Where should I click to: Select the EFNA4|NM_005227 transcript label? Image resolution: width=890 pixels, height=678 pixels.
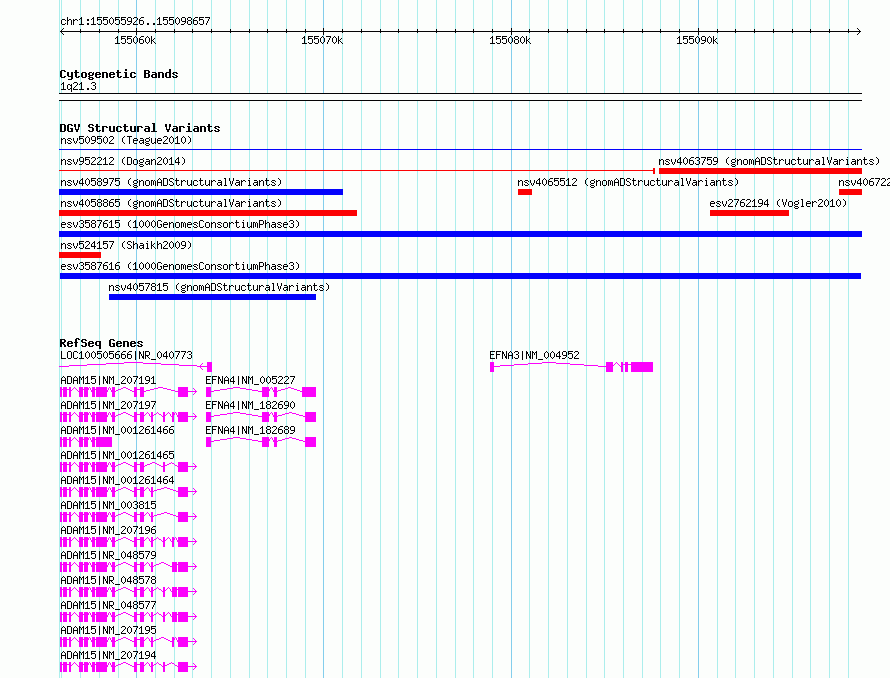tap(250, 380)
